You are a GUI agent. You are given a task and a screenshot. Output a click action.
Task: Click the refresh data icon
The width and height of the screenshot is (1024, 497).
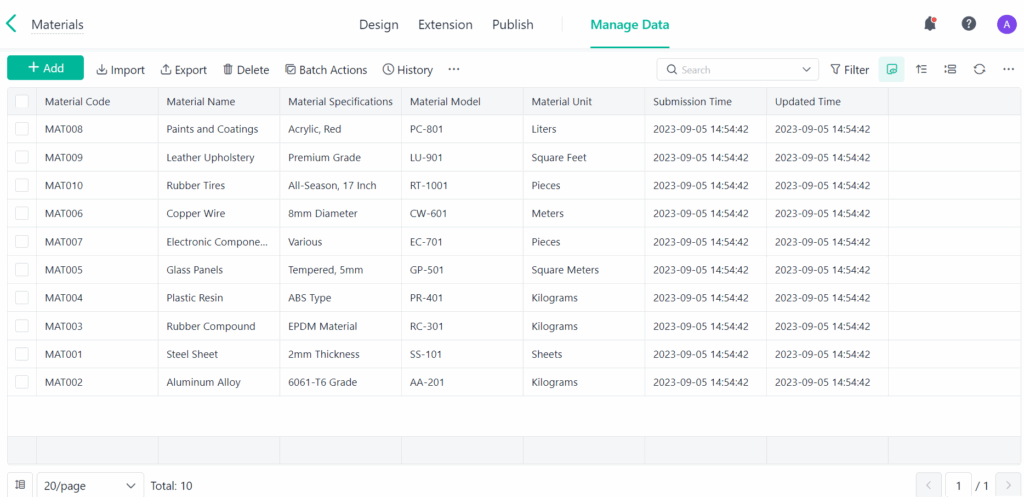tap(979, 69)
